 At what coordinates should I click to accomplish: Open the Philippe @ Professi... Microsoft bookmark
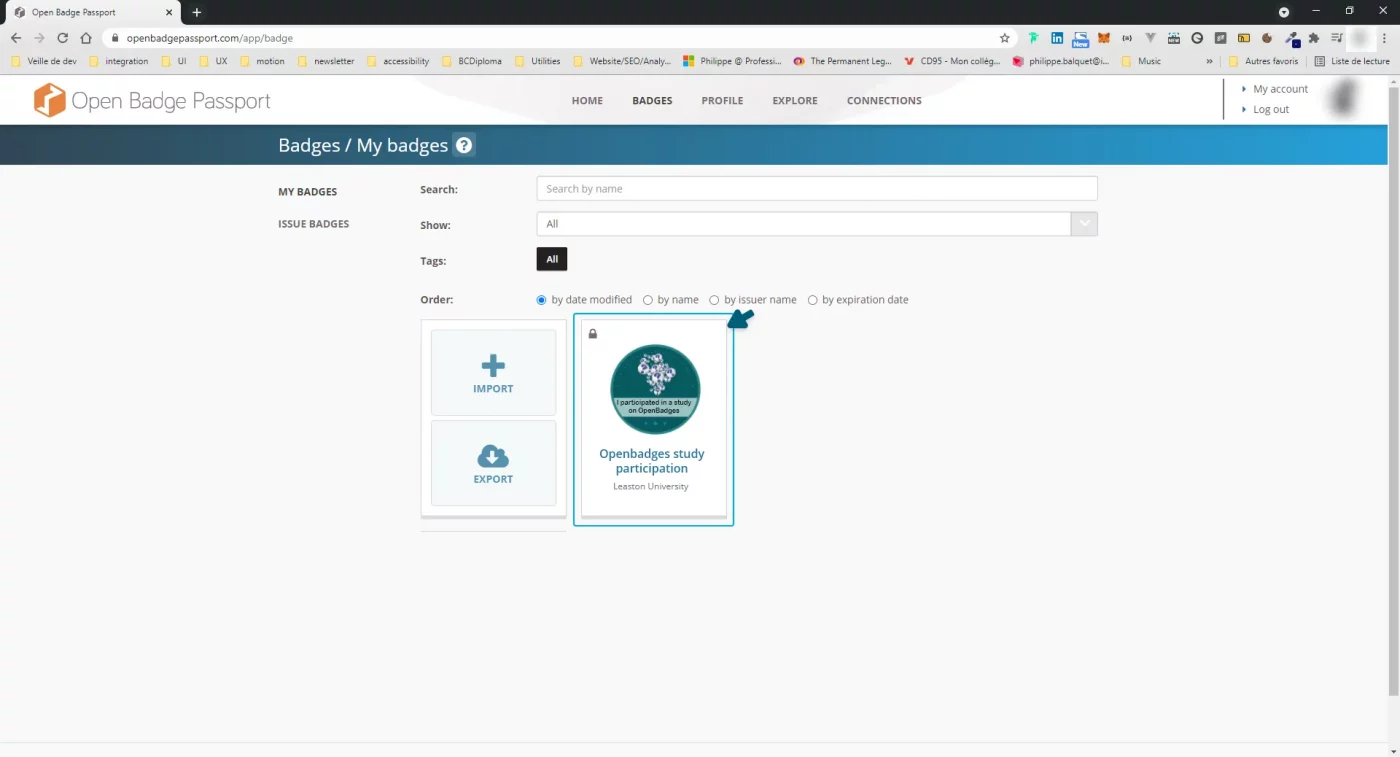[x=732, y=61]
